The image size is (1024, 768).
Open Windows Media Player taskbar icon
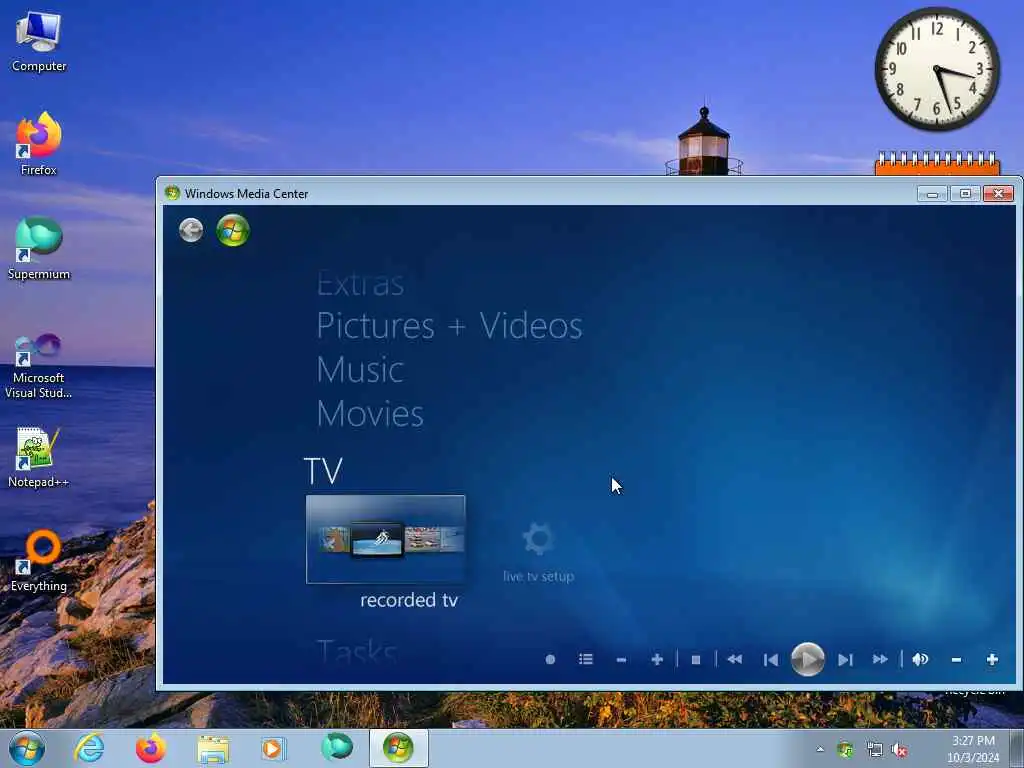tap(274, 749)
